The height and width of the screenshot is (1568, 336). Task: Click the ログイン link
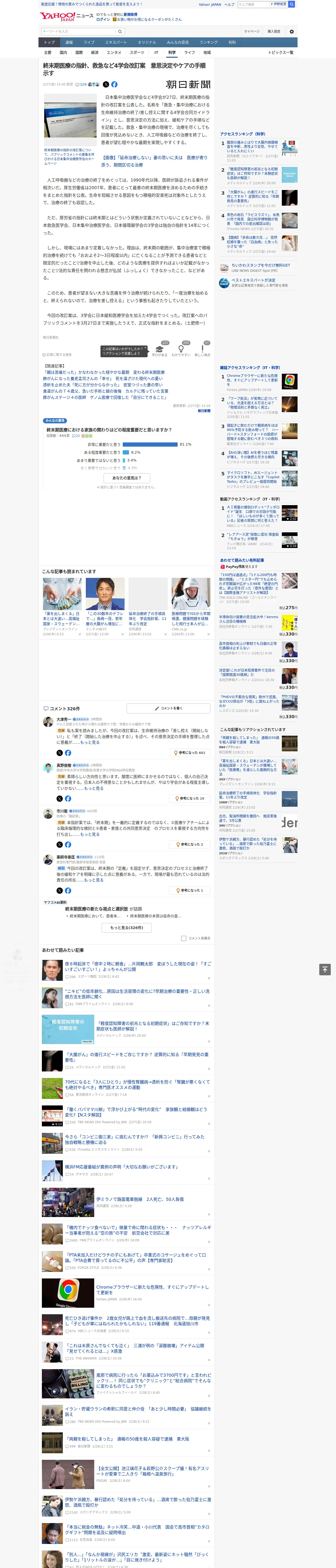pos(103,20)
